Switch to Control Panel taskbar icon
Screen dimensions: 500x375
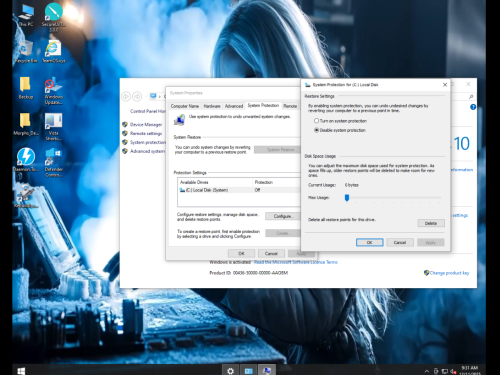pos(248,371)
